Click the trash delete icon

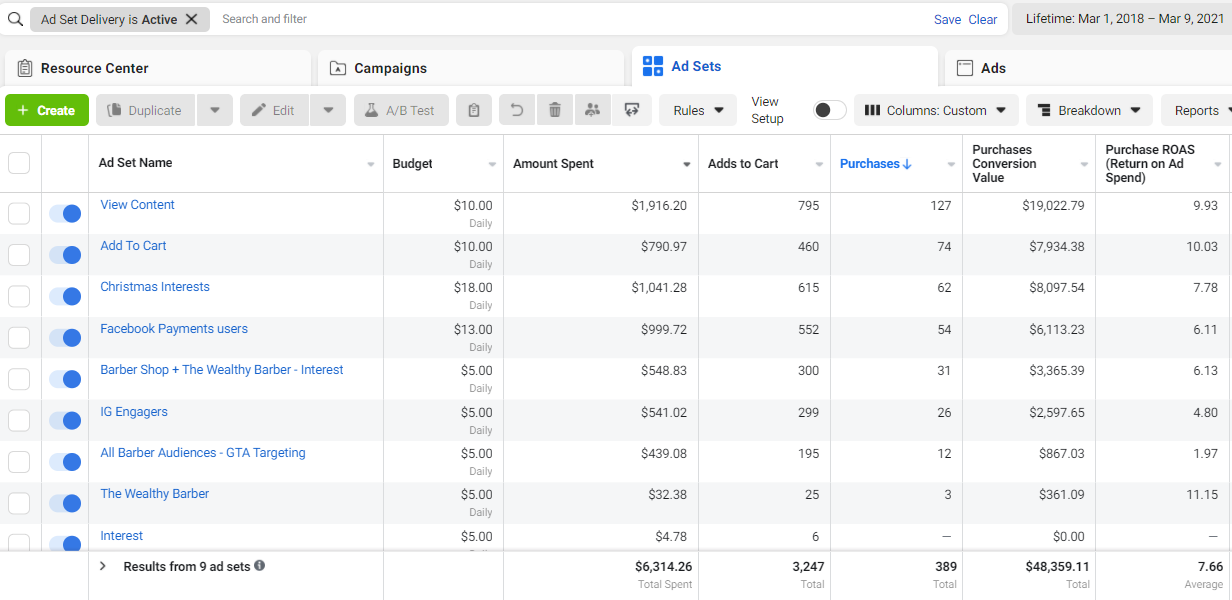click(x=555, y=110)
